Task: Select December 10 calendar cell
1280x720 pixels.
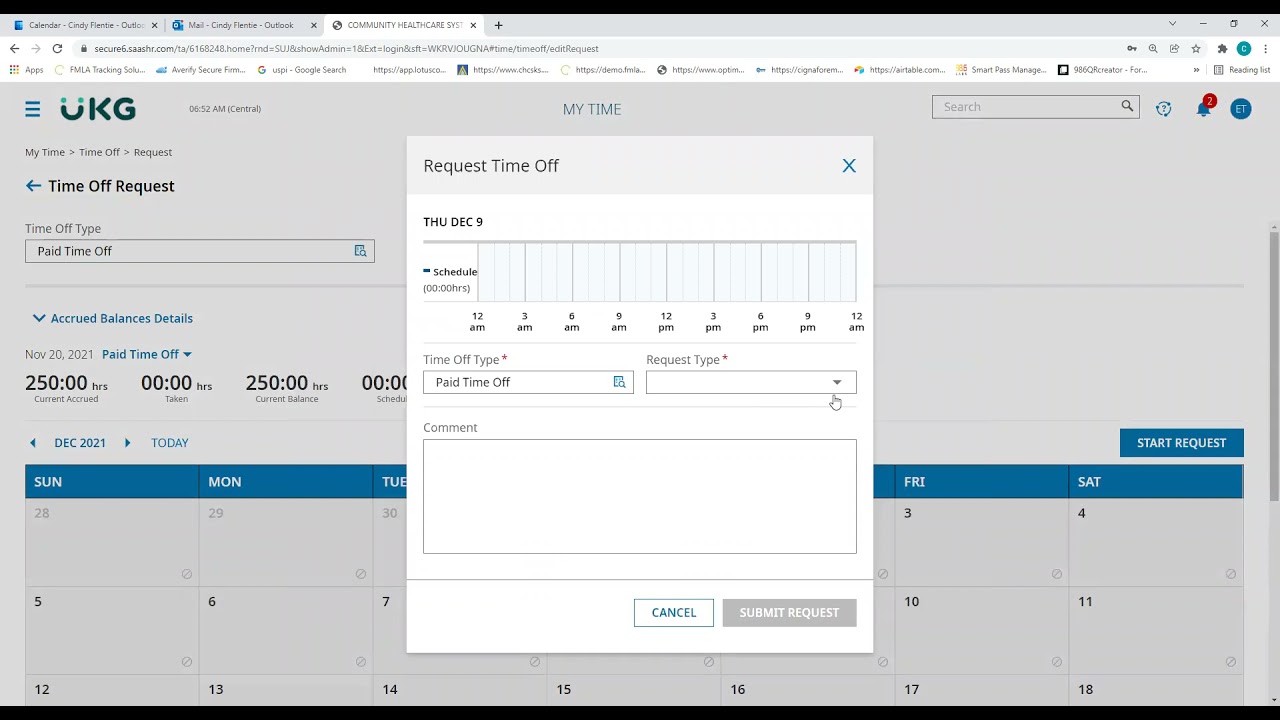Action: tap(982, 630)
